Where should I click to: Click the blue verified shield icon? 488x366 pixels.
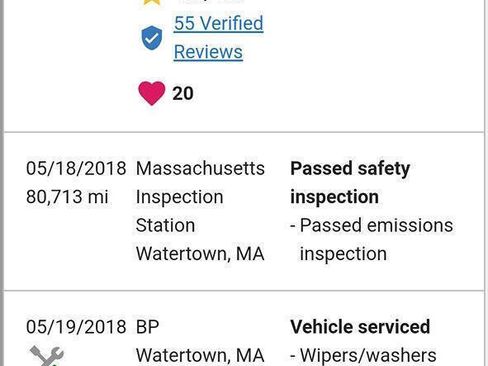pyautogui.click(x=152, y=38)
